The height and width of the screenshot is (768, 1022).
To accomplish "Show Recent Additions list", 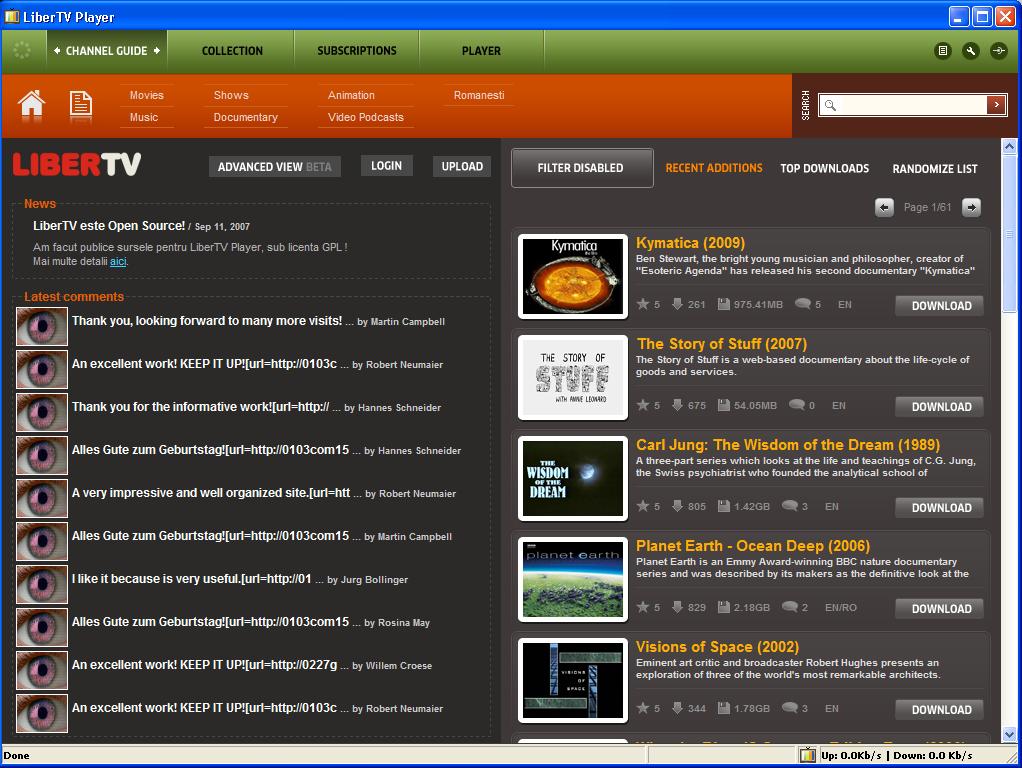I will click(714, 168).
